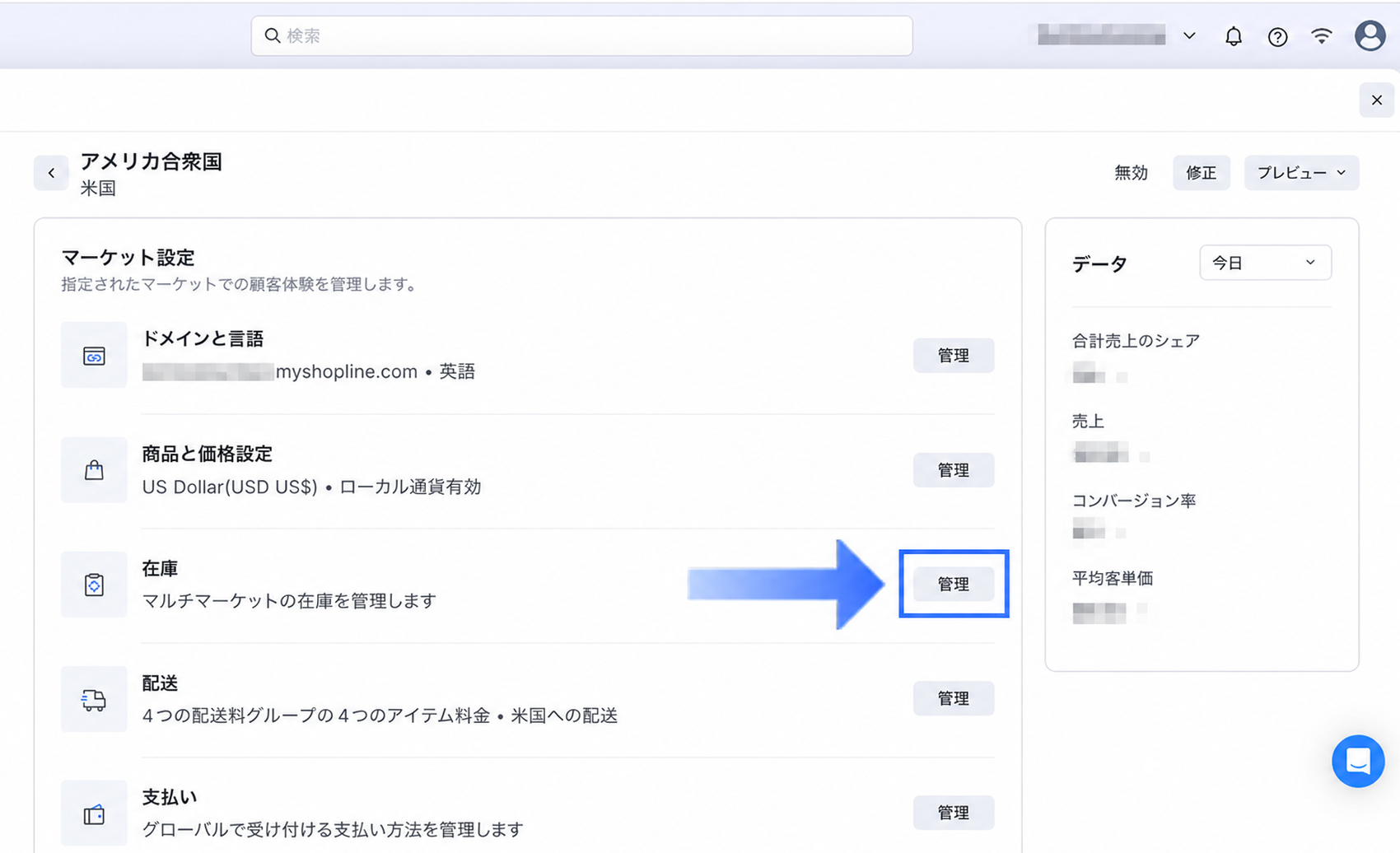This screenshot has height=853, width=1400.
Task: Open the help question mark icon
Action: (1277, 36)
